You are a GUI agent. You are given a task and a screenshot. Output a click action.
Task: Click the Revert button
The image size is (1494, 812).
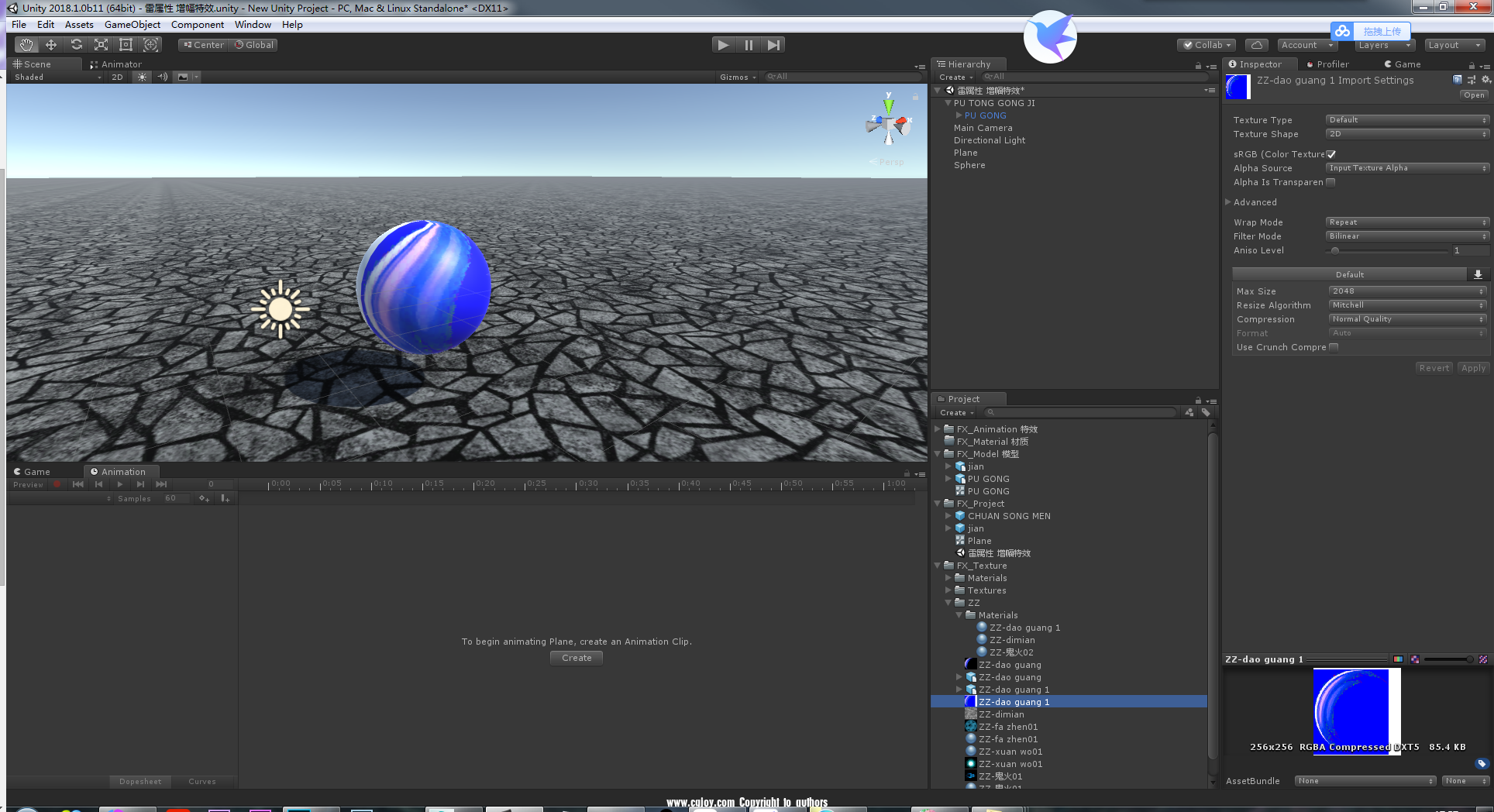click(1434, 368)
